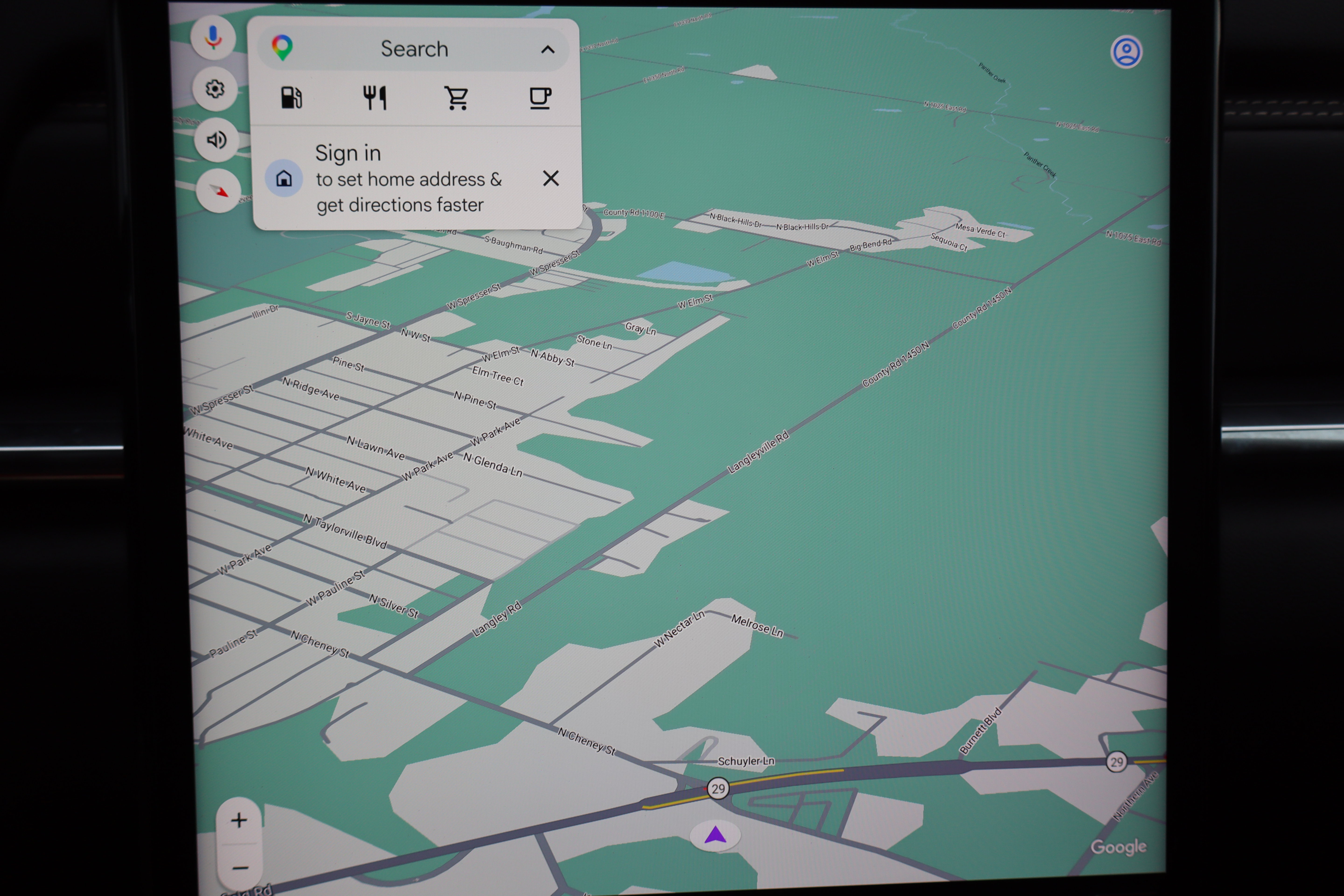Tap the microphone voice search icon

coord(213,38)
